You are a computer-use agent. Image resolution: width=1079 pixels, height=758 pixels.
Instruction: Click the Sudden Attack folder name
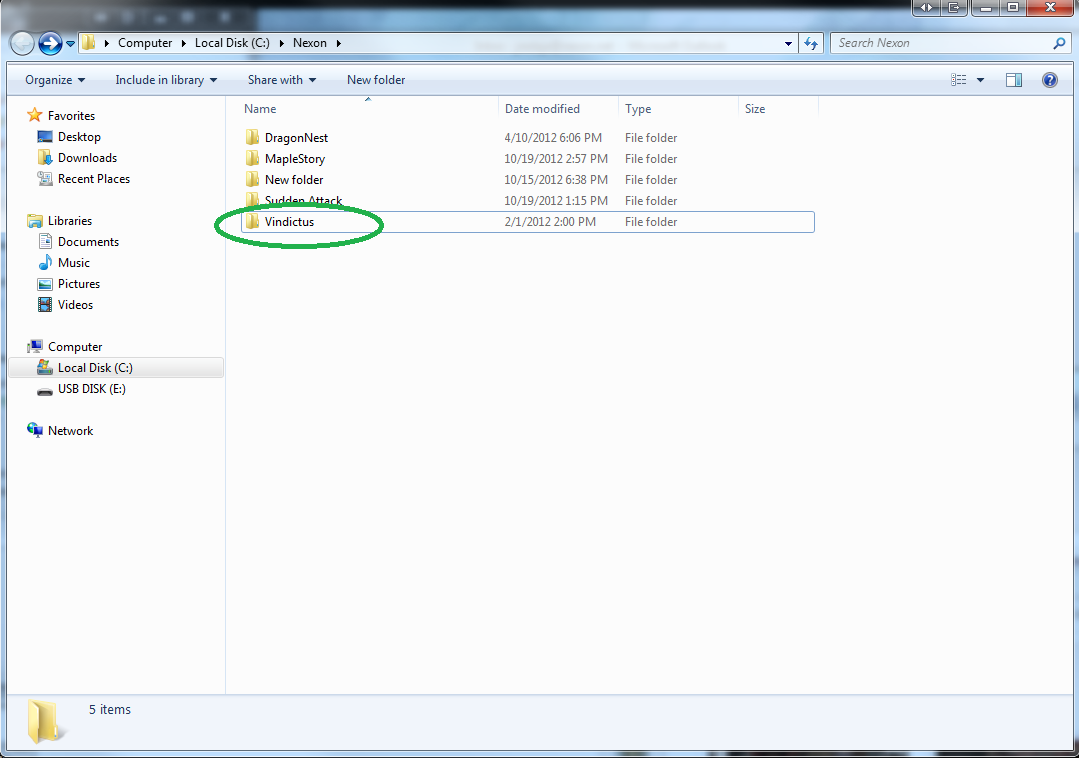(x=303, y=200)
